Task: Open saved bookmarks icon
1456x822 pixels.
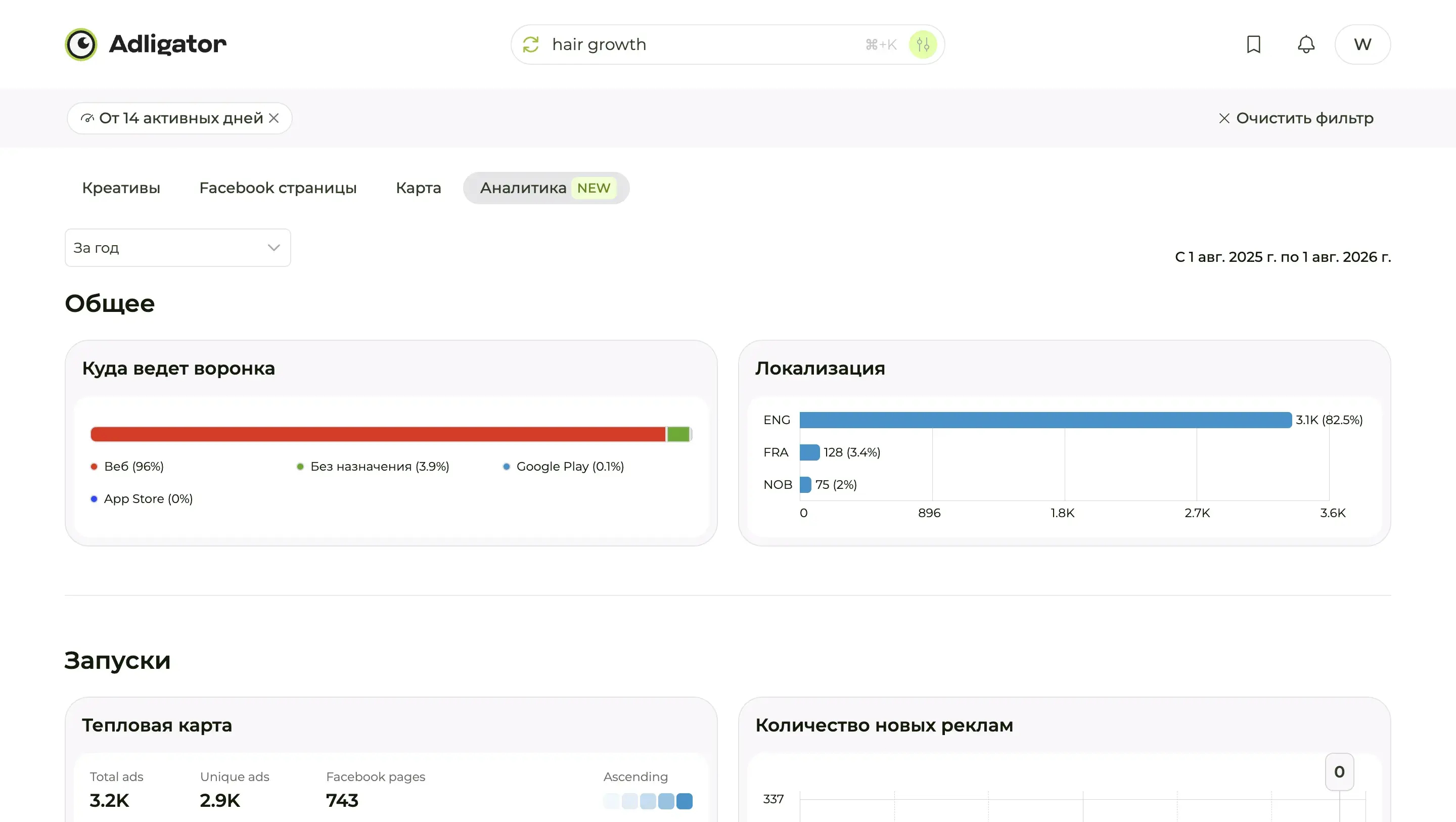Action: tap(1253, 44)
